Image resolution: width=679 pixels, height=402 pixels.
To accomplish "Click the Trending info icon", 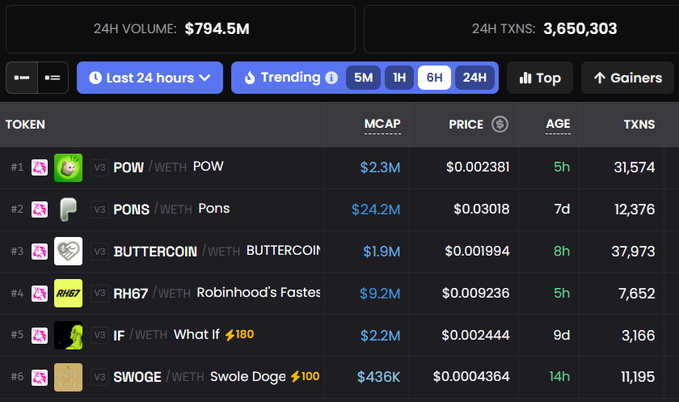I will [x=331, y=78].
